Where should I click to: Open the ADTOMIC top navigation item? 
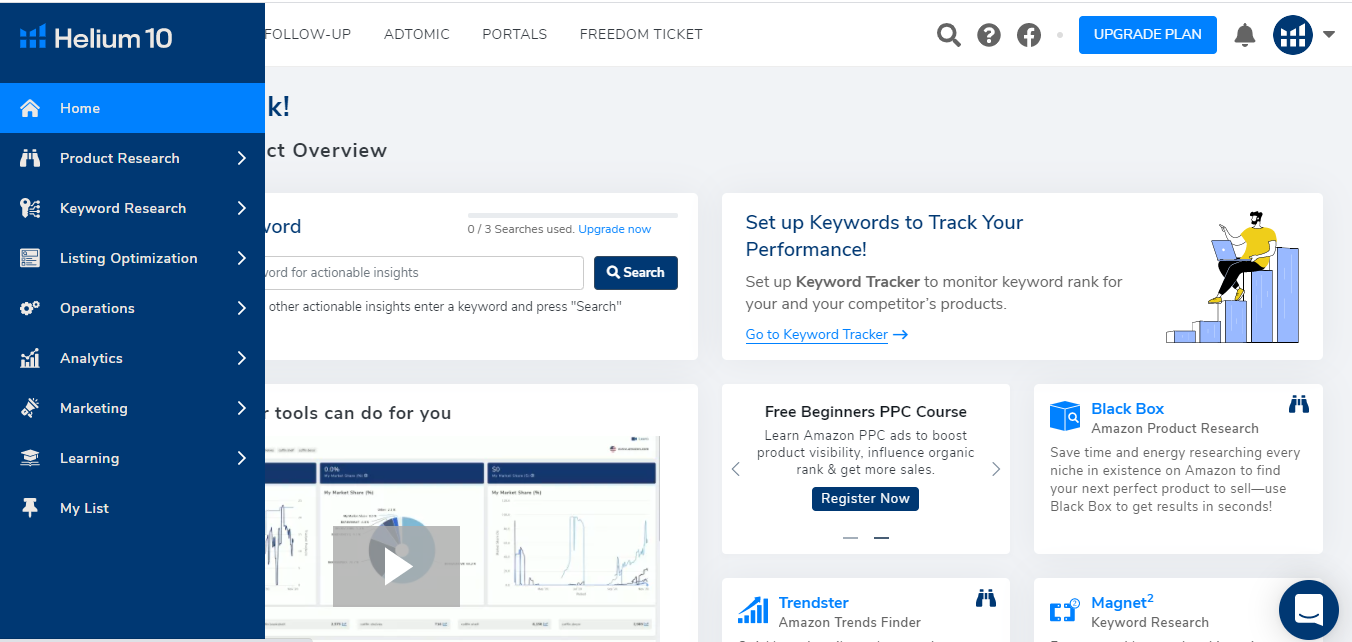(x=417, y=34)
